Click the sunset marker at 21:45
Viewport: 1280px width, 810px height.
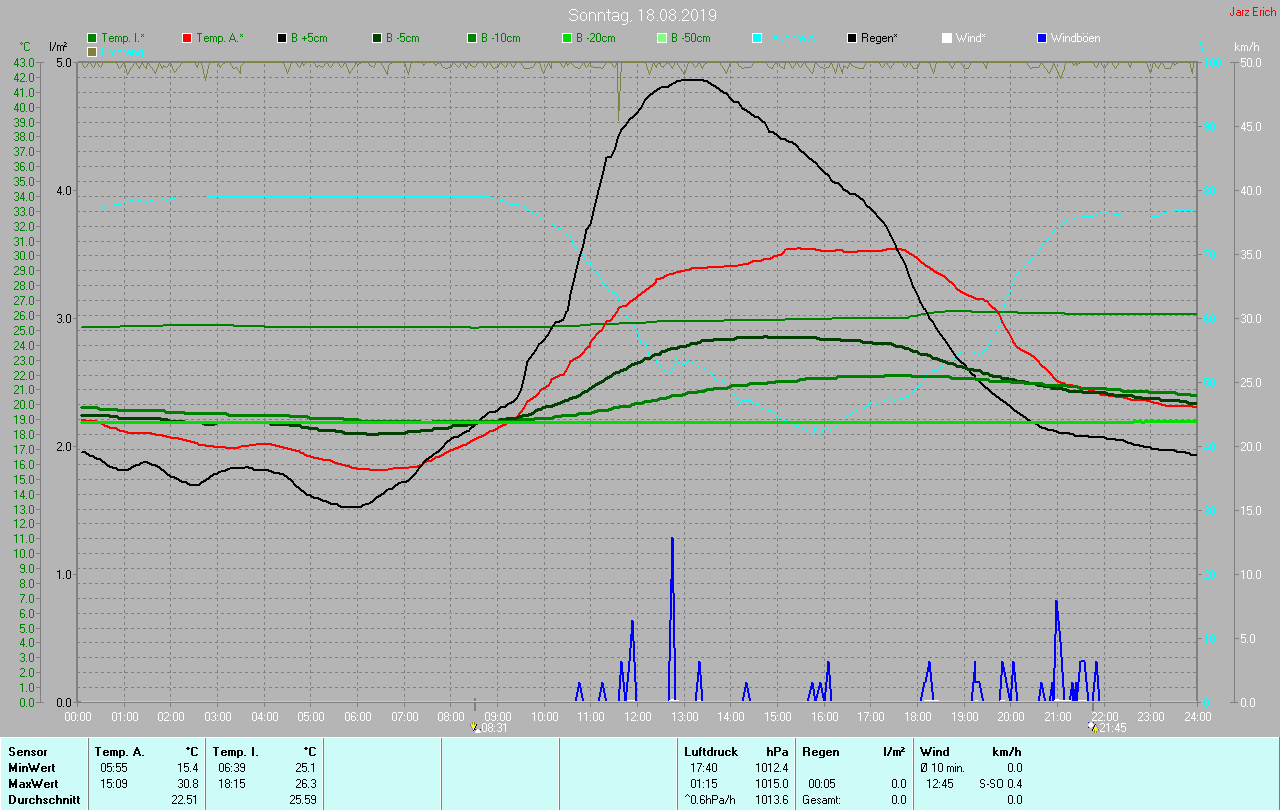(1093, 727)
